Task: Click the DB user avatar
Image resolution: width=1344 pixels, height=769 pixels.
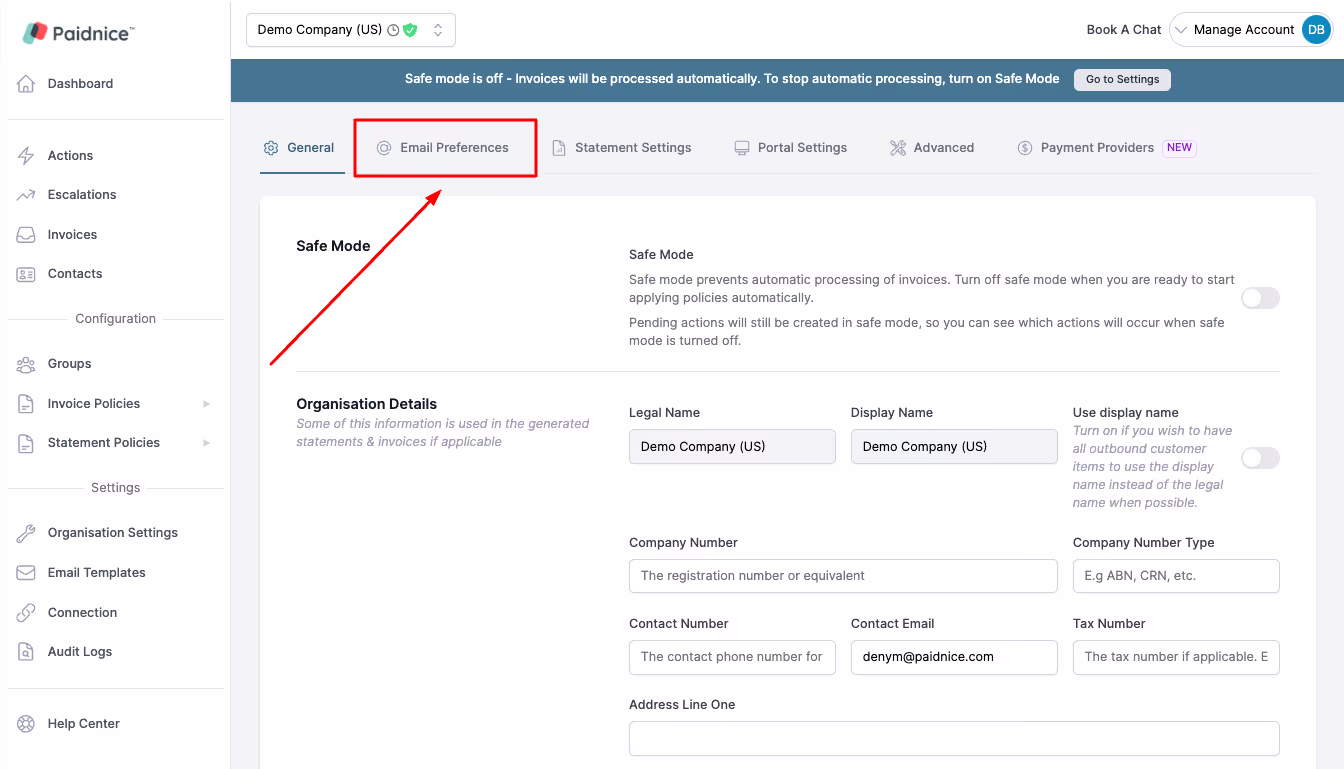Action: (1316, 30)
